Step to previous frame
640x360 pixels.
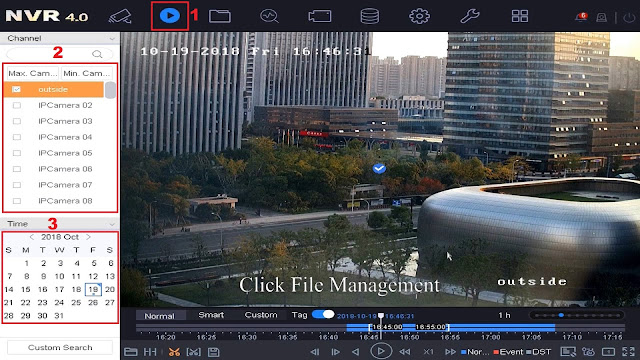click(x=315, y=352)
